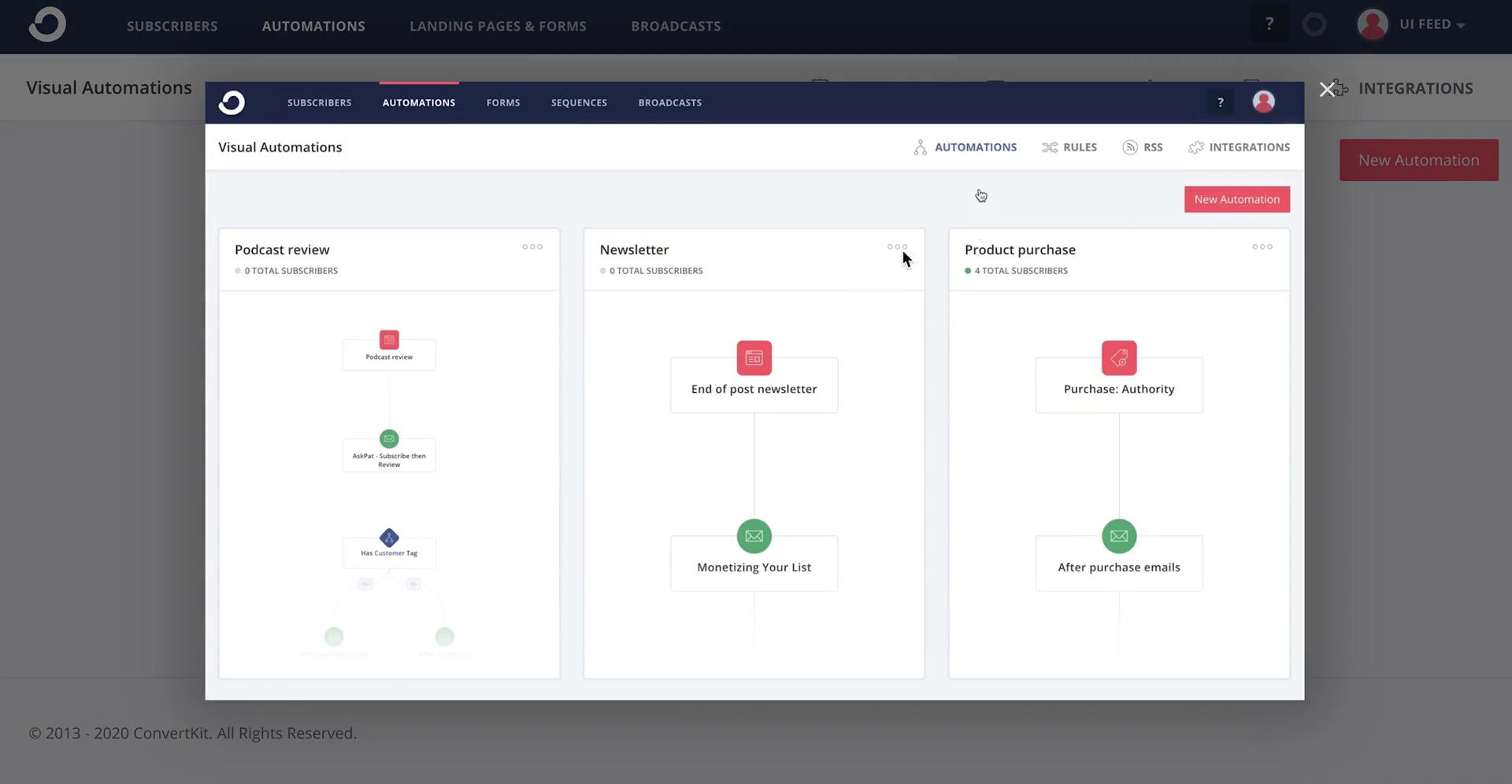This screenshot has height=784, width=1512.
Task: Click large New Automation button in background
Action: coord(1418,160)
